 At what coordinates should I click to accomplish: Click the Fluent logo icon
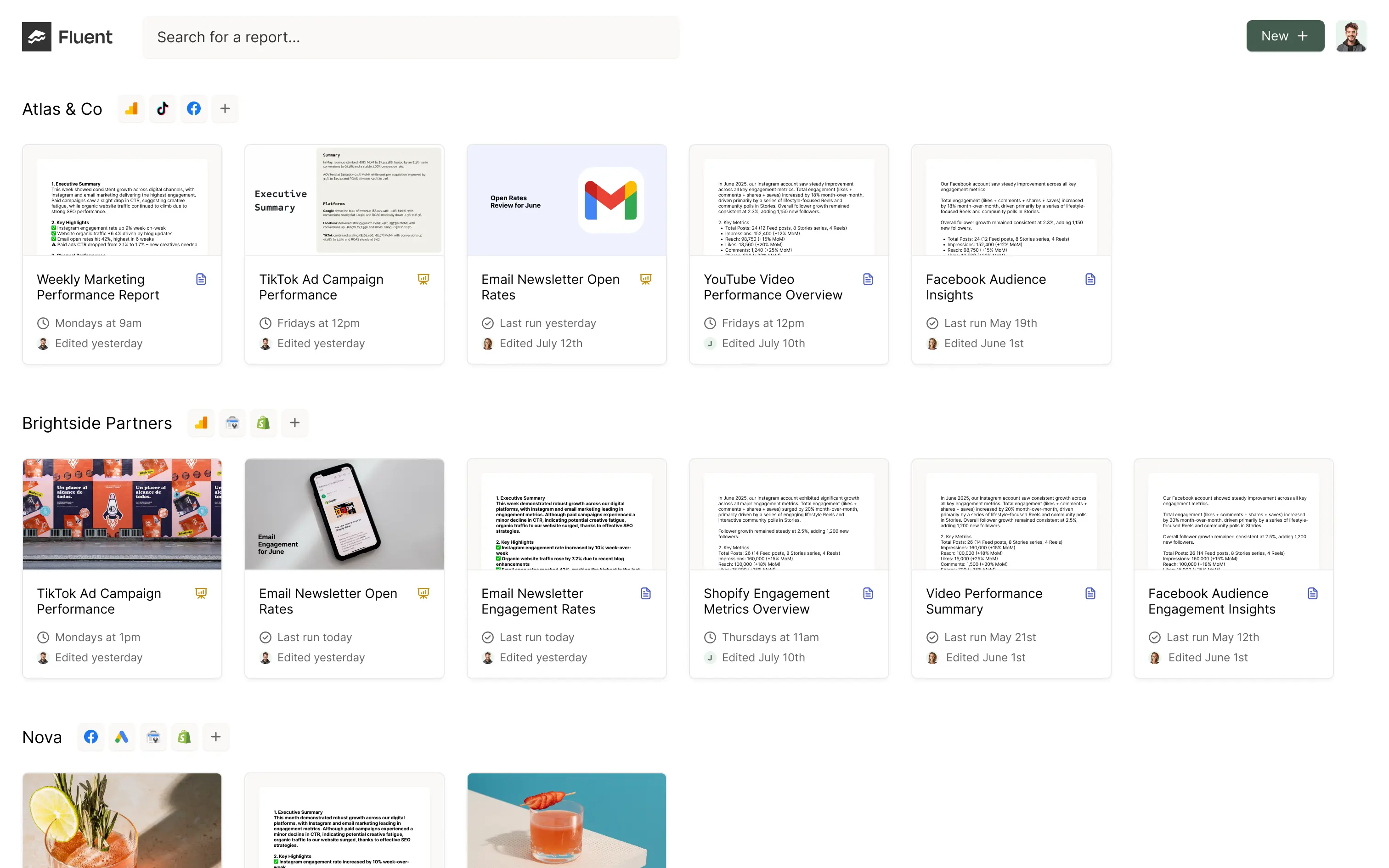click(36, 37)
